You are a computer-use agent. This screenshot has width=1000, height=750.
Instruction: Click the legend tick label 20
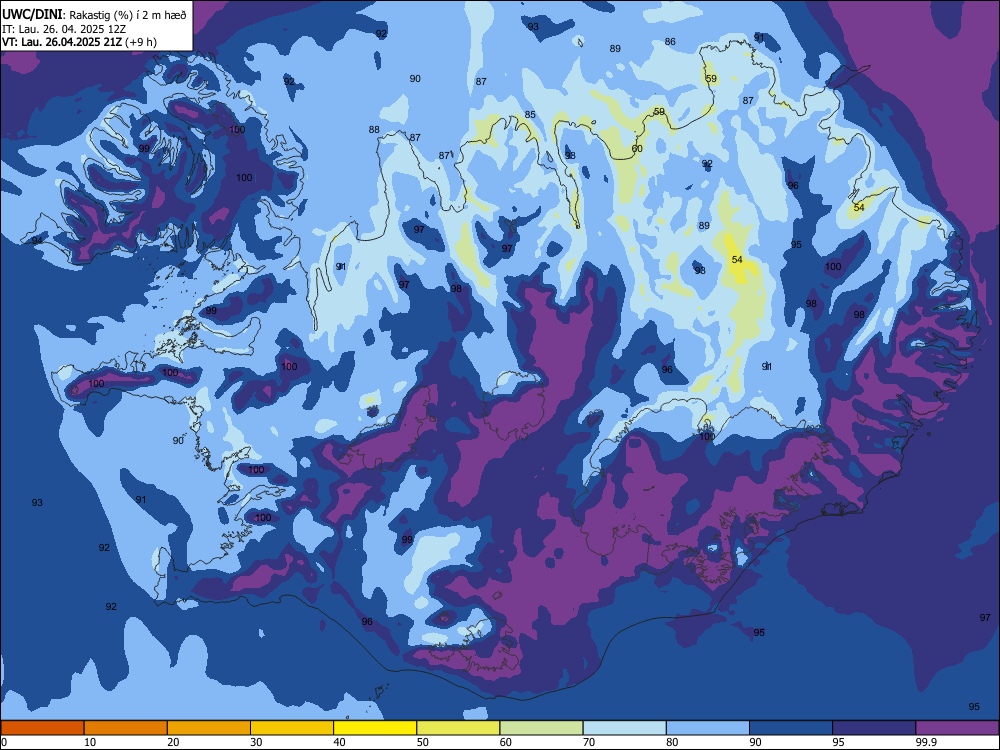(x=173, y=742)
